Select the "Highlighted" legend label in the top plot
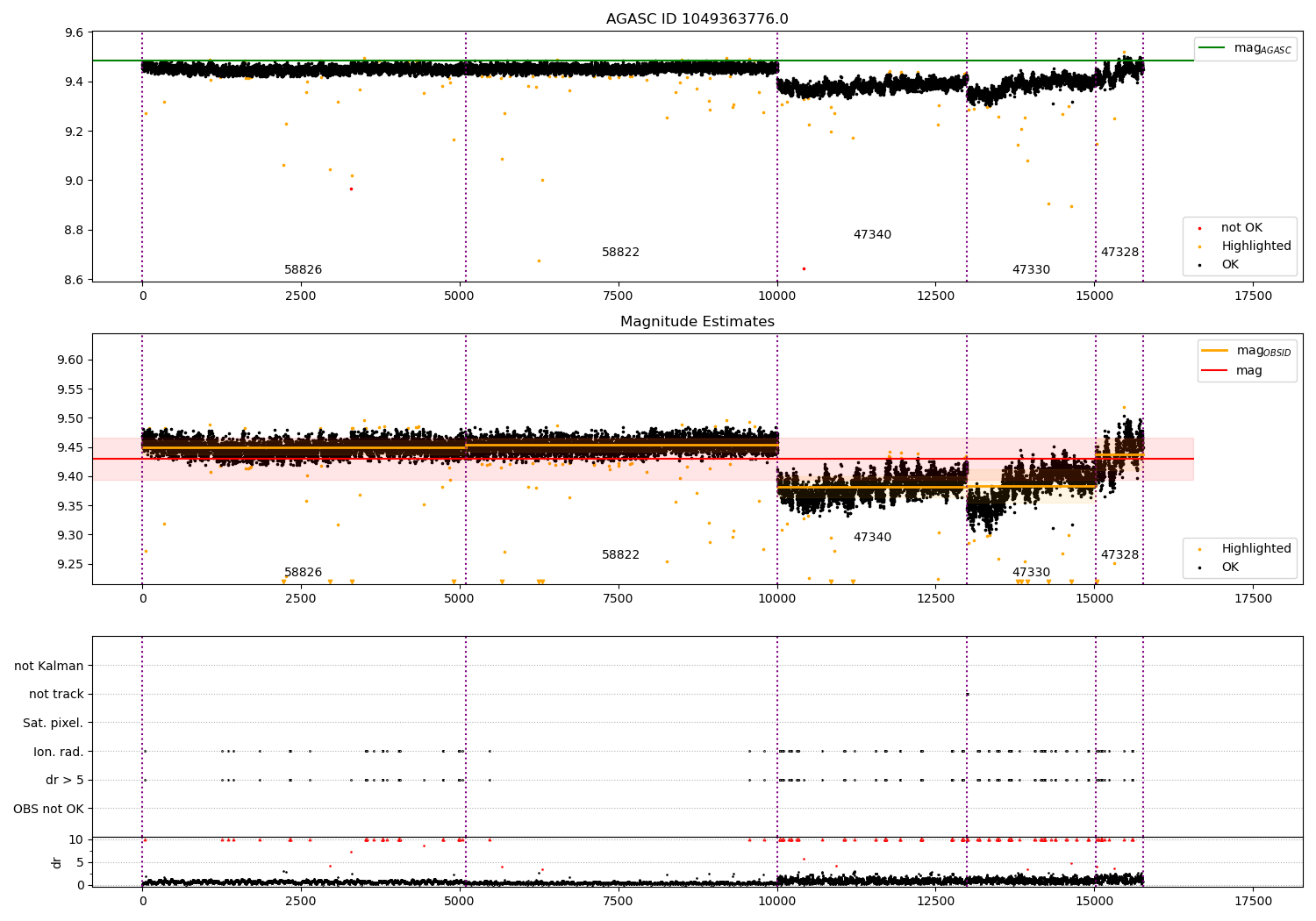The width and height of the screenshot is (1316, 921). (1256, 246)
